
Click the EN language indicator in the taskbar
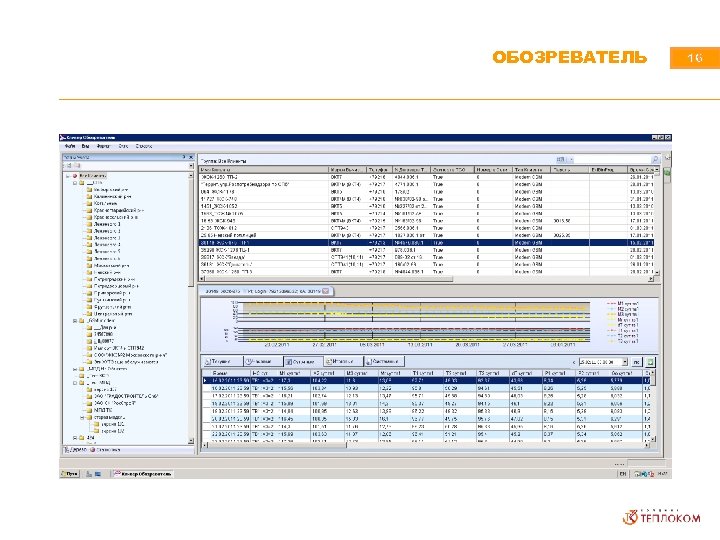[623, 473]
